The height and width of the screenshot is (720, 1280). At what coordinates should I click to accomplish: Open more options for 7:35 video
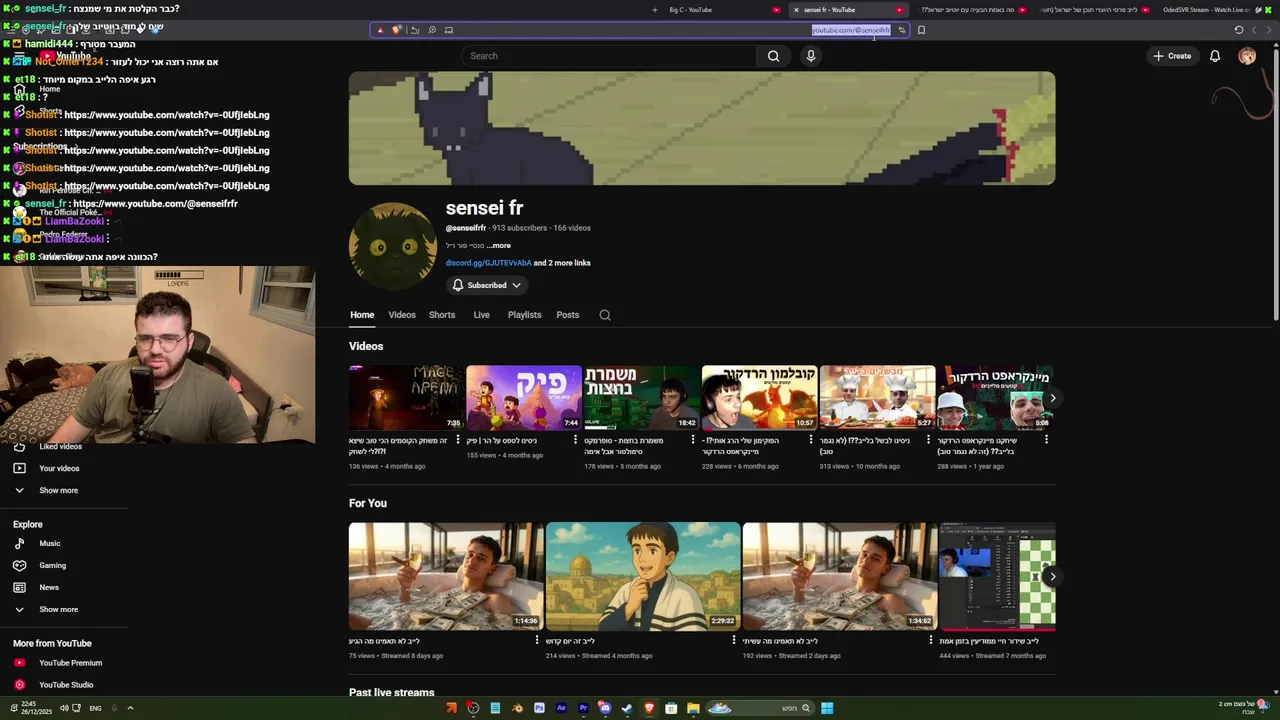click(458, 440)
